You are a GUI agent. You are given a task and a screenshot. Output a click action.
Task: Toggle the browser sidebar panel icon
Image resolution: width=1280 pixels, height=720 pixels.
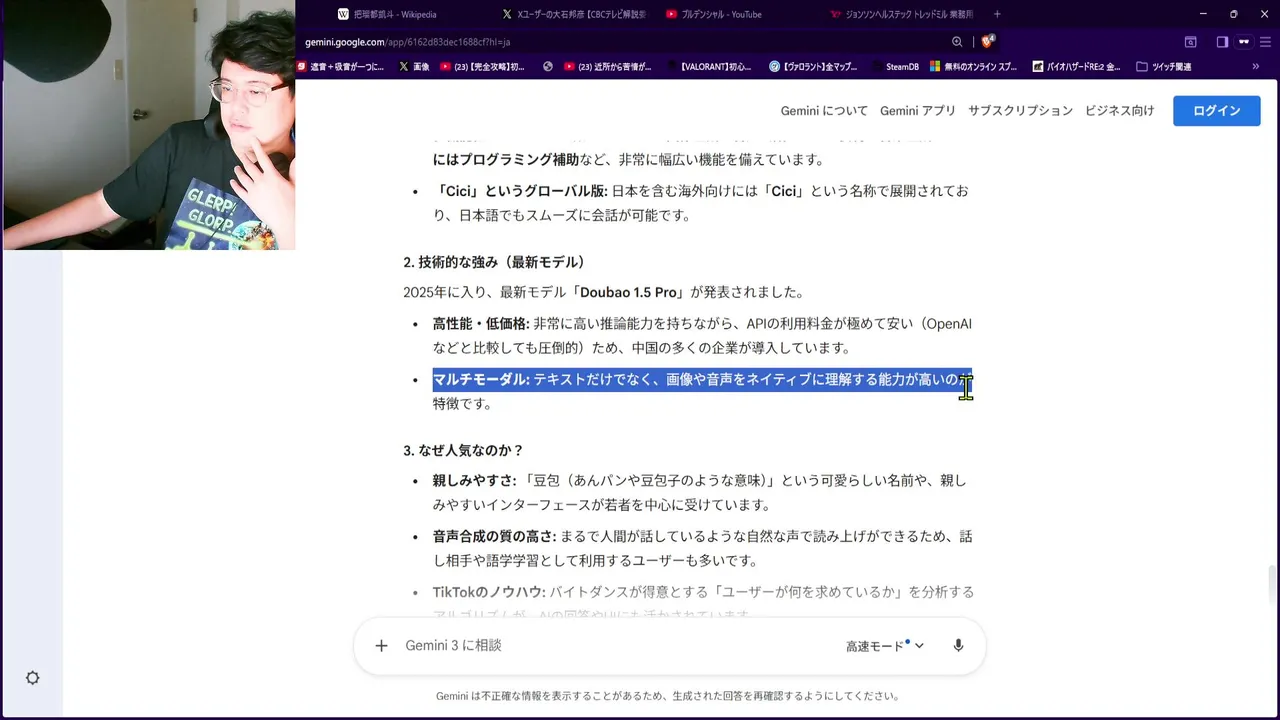coord(1222,42)
